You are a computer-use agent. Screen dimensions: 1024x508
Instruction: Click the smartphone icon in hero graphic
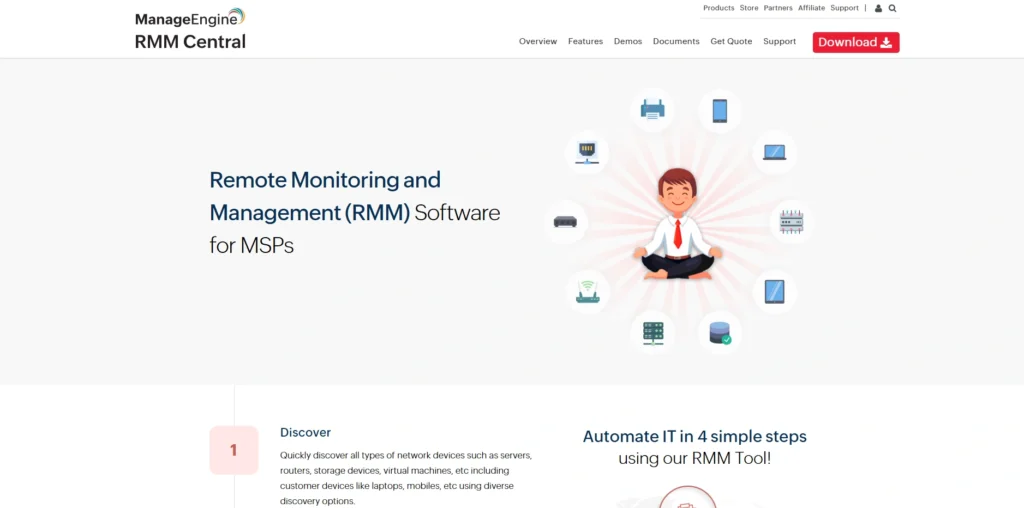[720, 111]
